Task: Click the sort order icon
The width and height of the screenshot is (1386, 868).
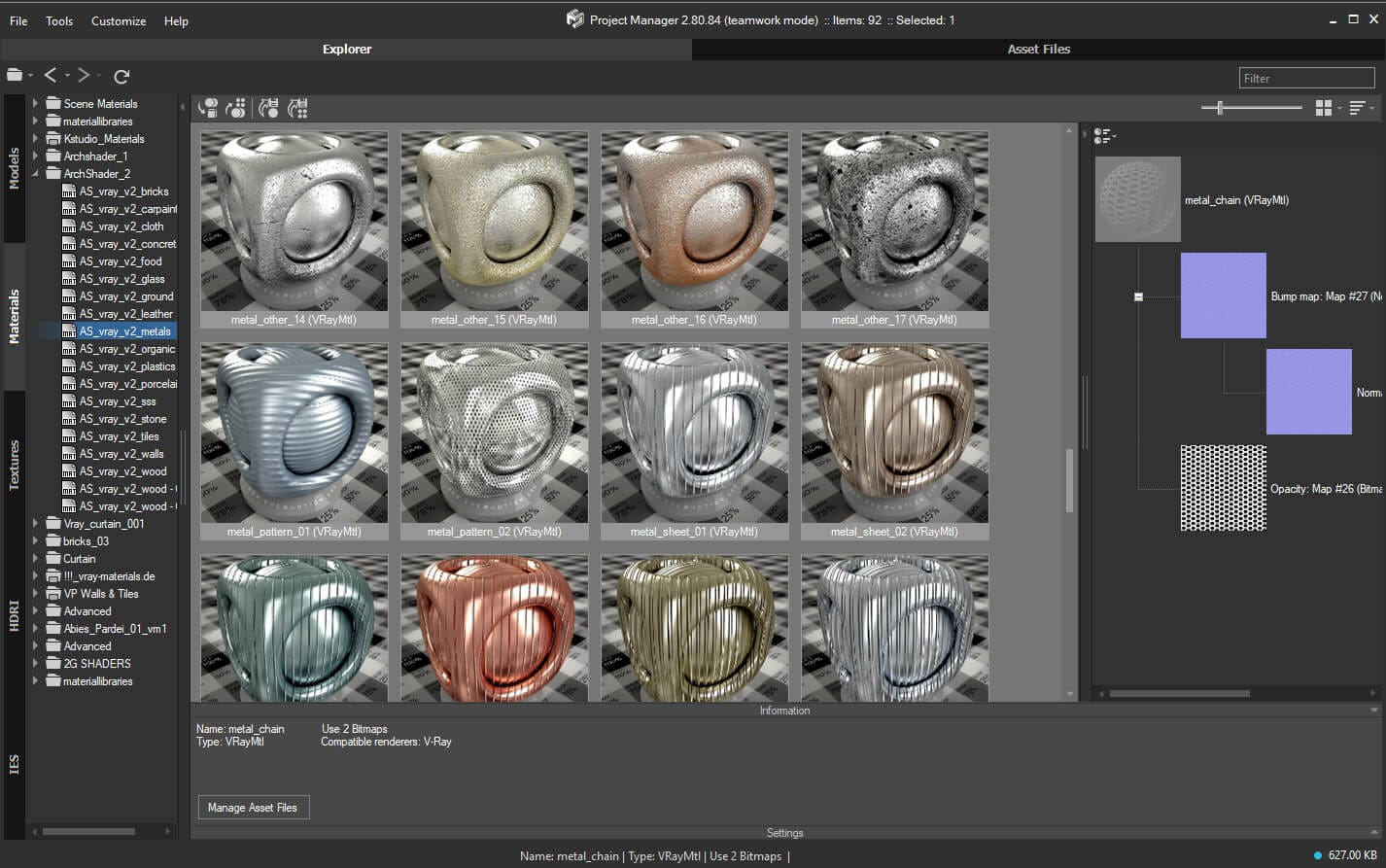Action: click(1358, 108)
